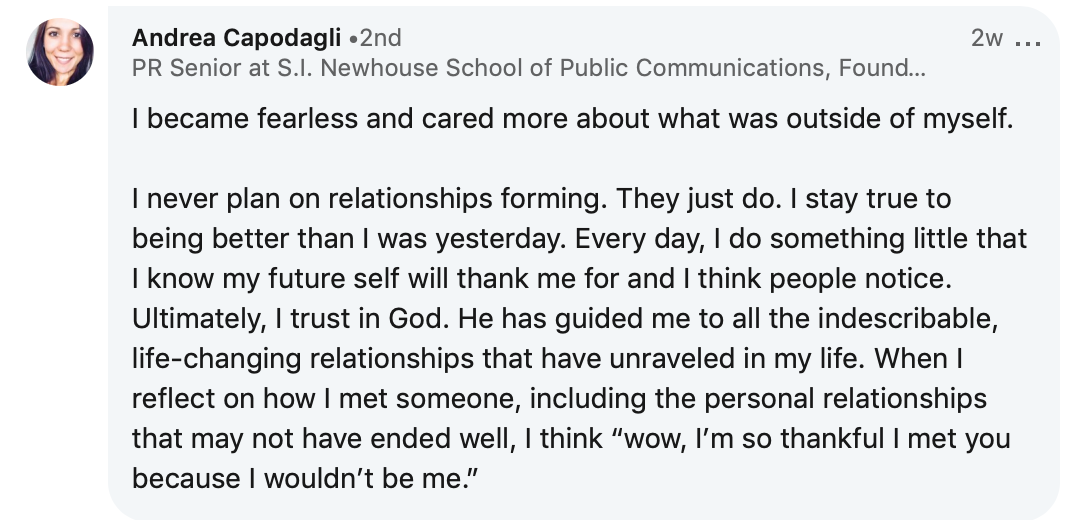Click the 2w timestamp on the comment
This screenshot has height=520, width=1074.
tap(986, 38)
